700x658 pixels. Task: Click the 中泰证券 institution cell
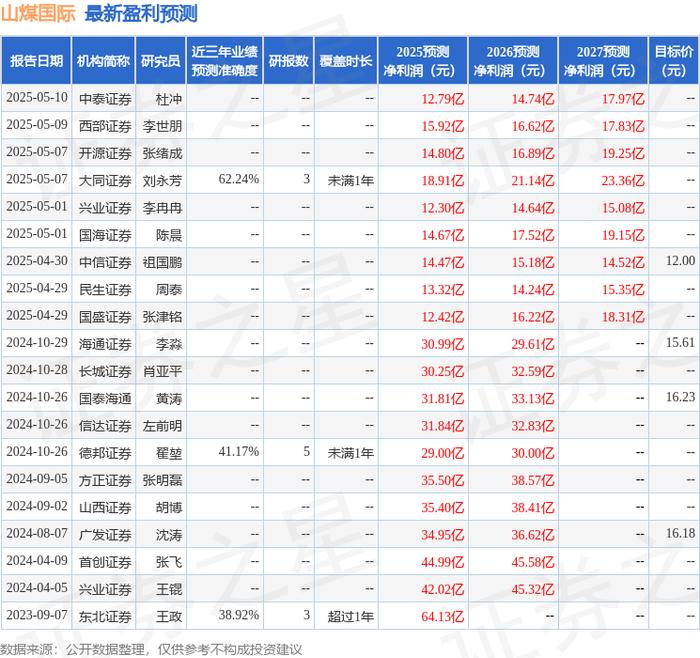click(105, 99)
